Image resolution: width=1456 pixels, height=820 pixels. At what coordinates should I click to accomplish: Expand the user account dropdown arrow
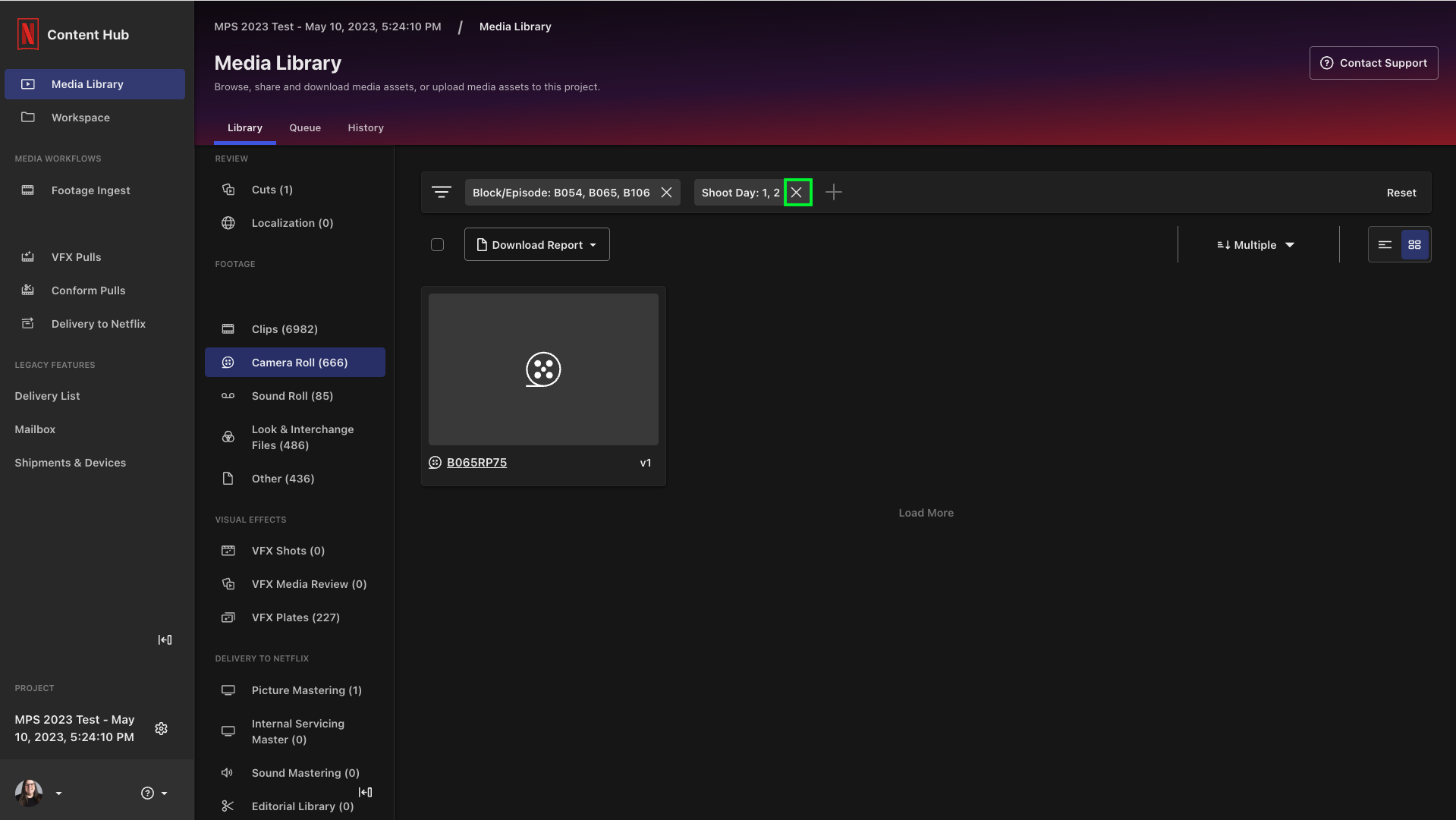point(58,793)
